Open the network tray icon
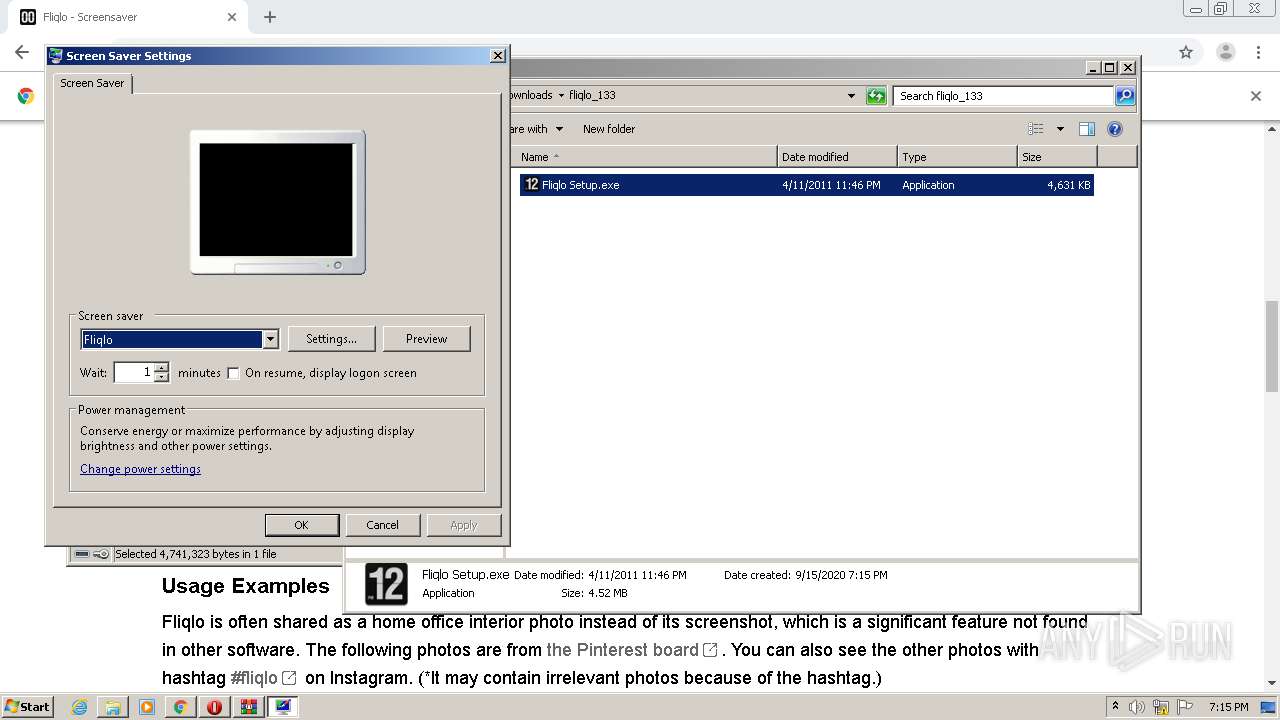Image resolution: width=1280 pixels, height=720 pixels. [1161, 707]
